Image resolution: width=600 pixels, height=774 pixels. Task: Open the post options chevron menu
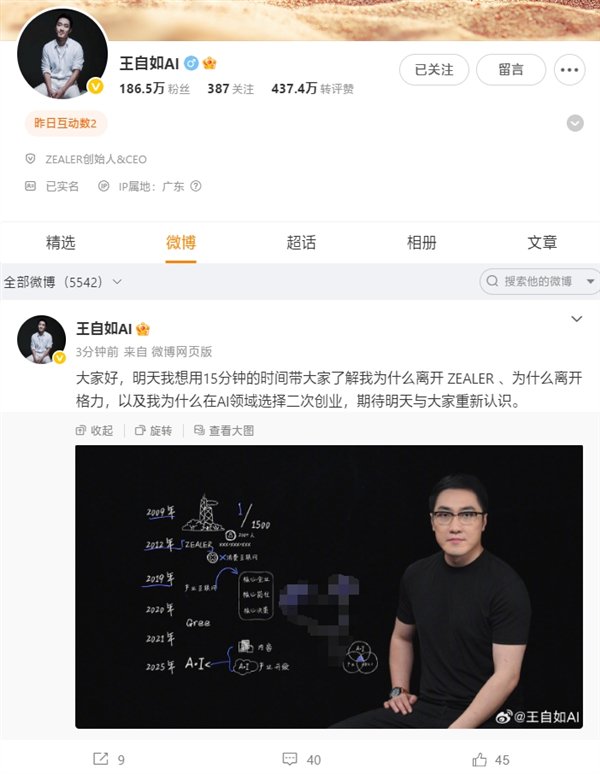(576, 319)
